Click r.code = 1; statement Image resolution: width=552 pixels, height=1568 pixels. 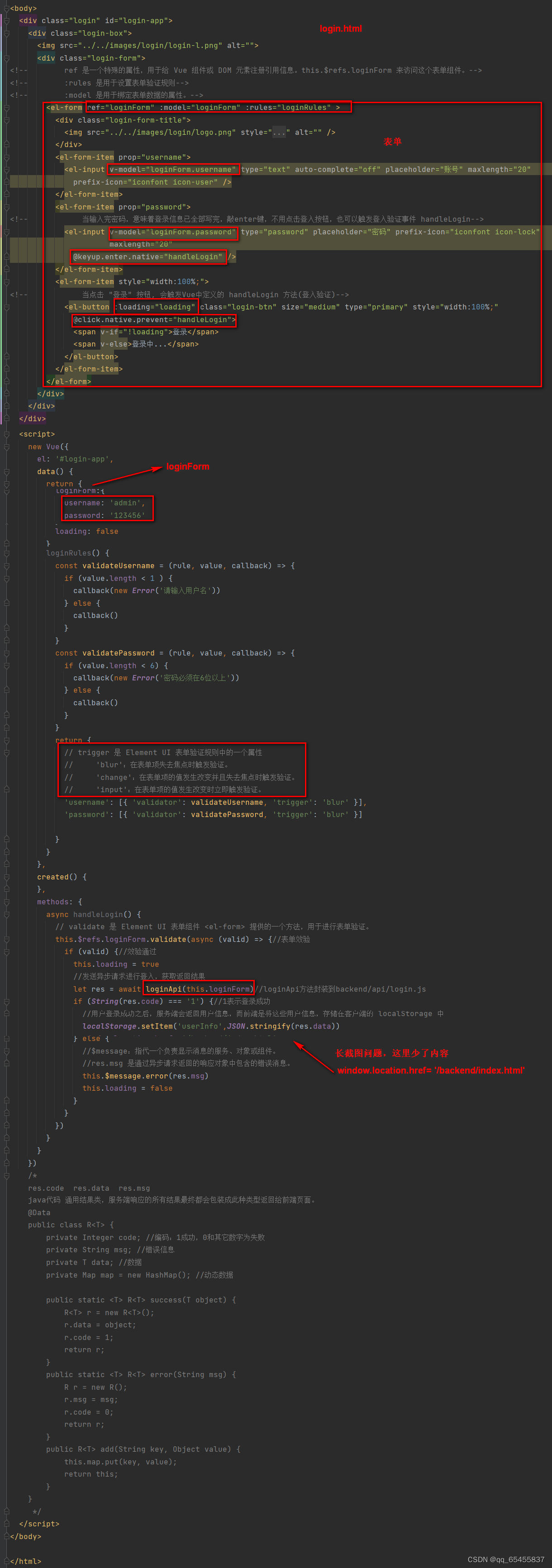(x=89, y=1337)
